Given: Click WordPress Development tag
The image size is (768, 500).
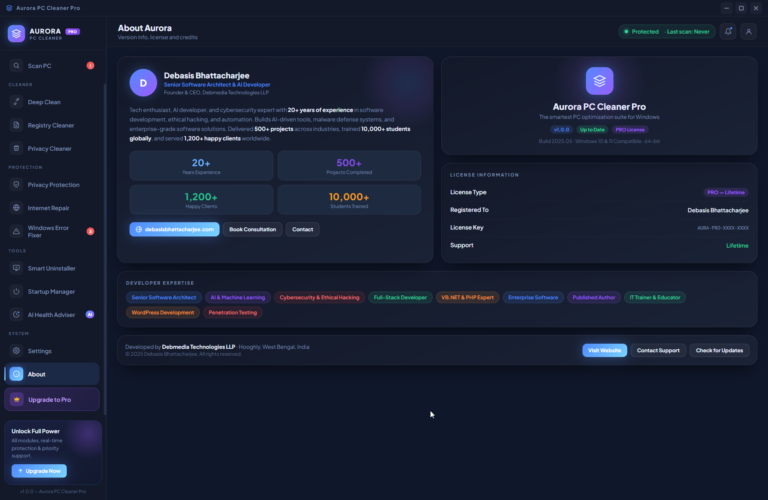Looking at the screenshot, I should click(x=163, y=312).
